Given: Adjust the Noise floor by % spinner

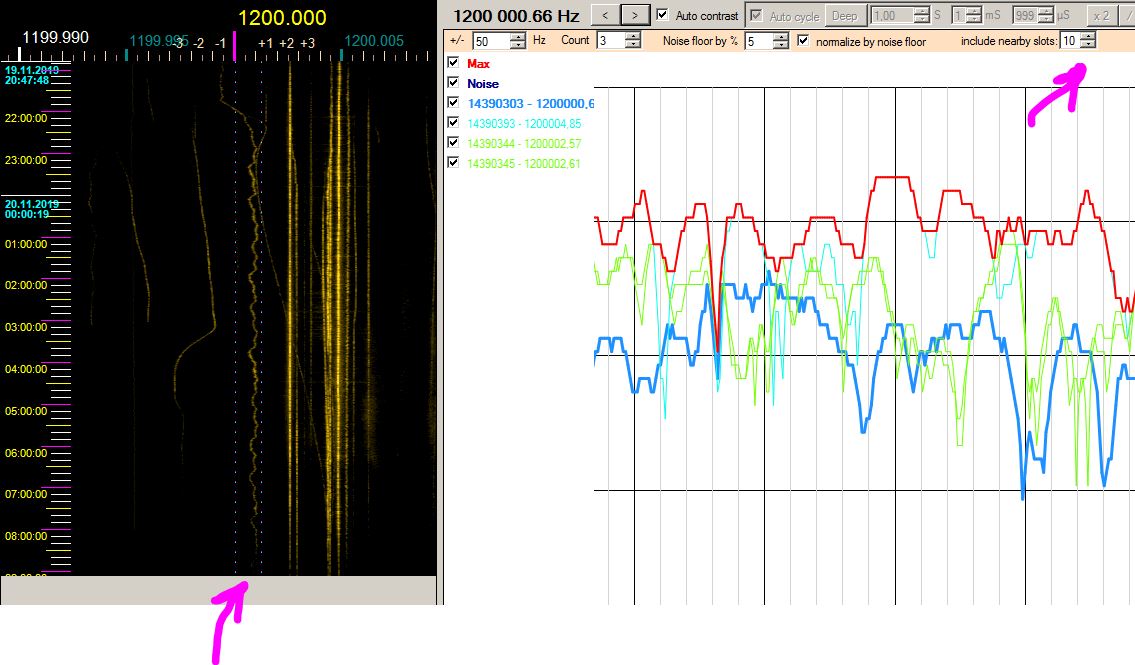Looking at the screenshot, I should (x=781, y=41).
